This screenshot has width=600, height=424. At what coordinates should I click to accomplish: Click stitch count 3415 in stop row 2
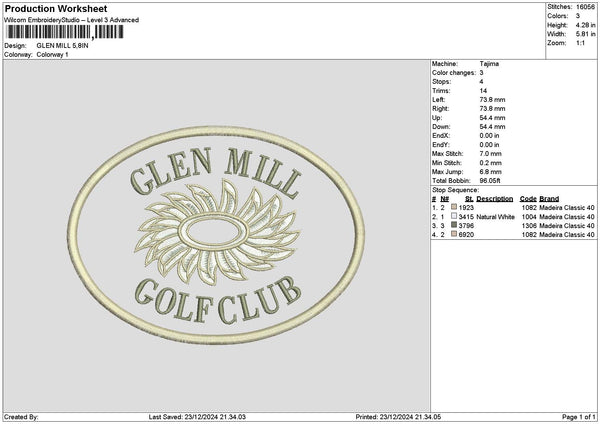pyautogui.click(x=466, y=217)
